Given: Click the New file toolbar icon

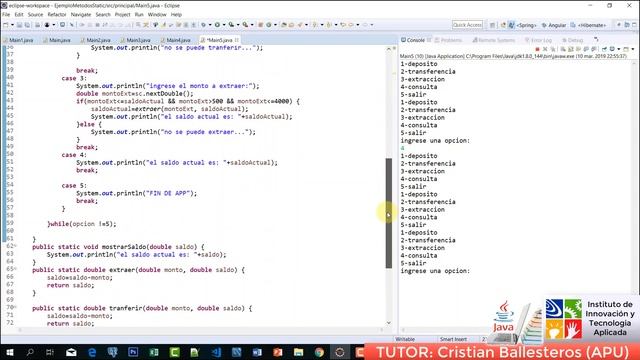Looking at the screenshot, I should coord(5,25).
